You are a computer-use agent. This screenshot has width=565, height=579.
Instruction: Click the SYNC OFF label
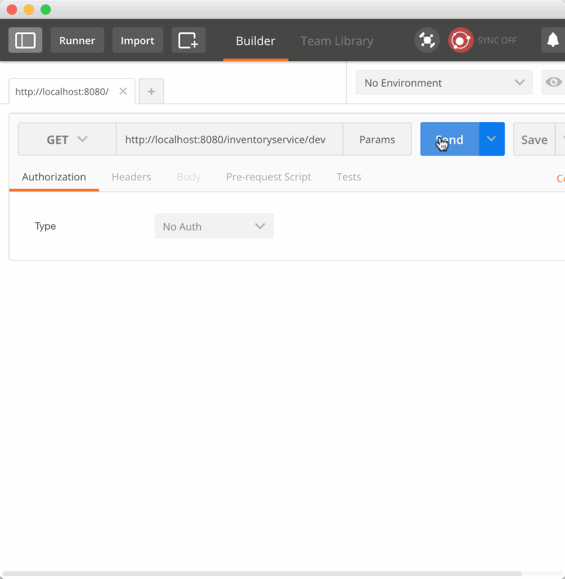pos(497,40)
